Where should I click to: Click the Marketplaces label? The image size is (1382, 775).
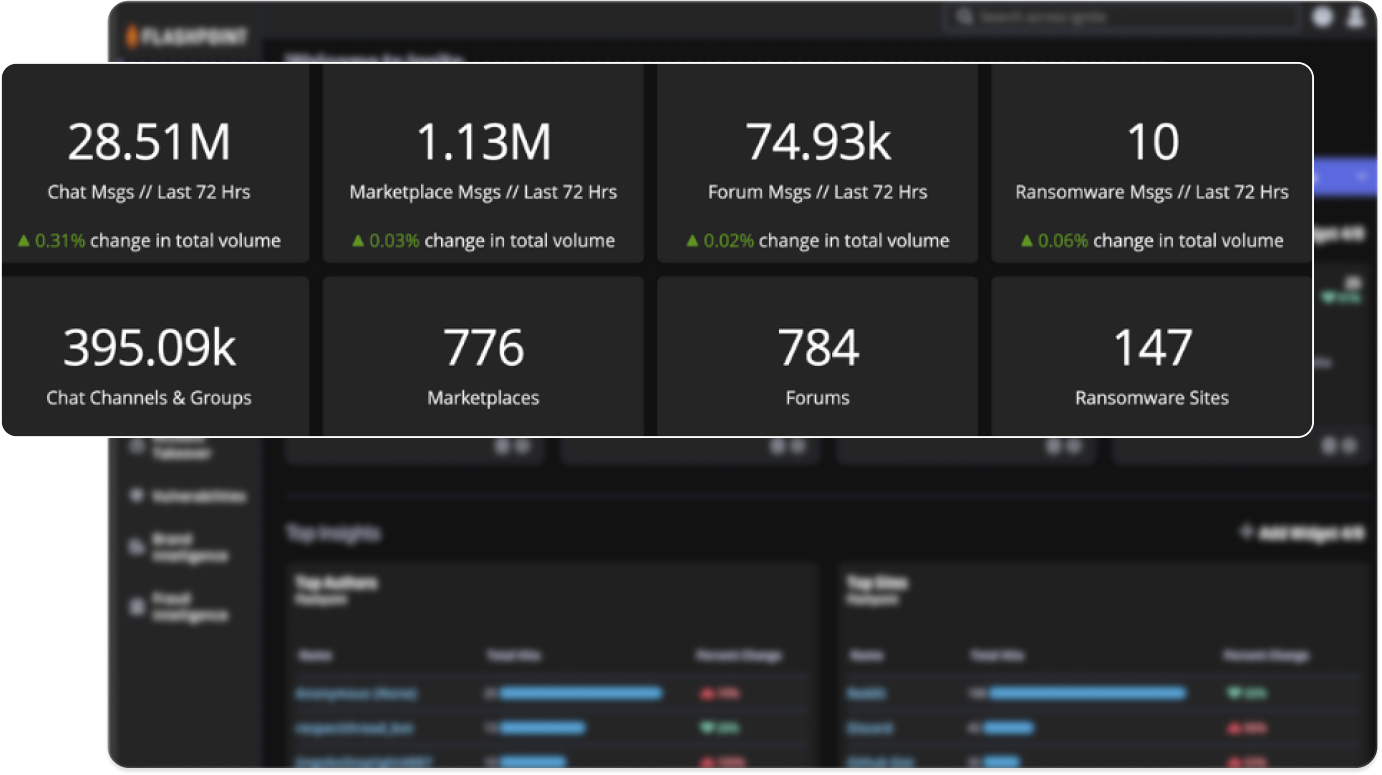(x=483, y=398)
